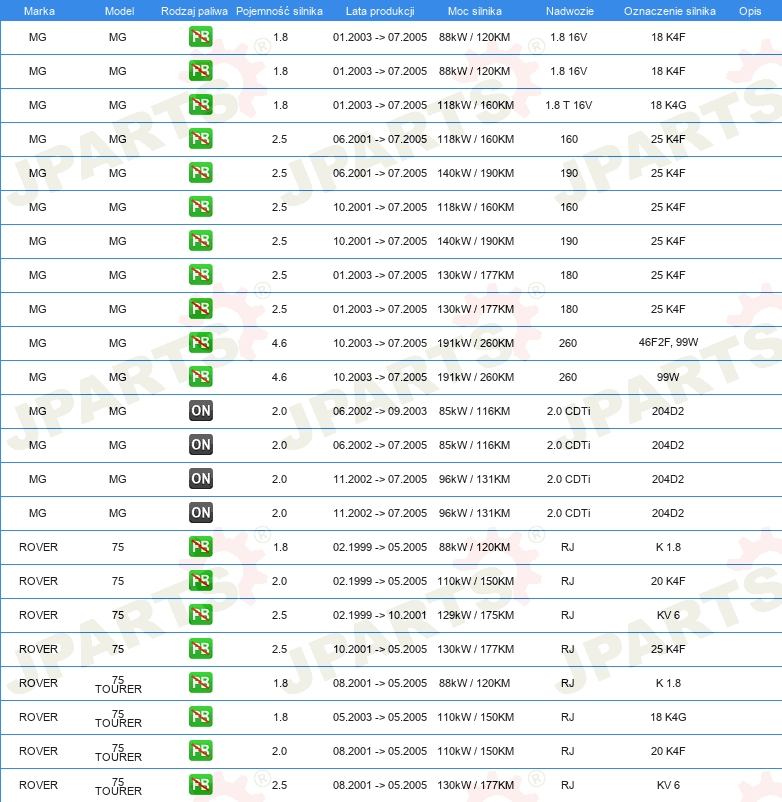Screen dimensions: 782x802
Task: Select 20 K4F engine cell in Rover 75 row
Action: [668, 581]
